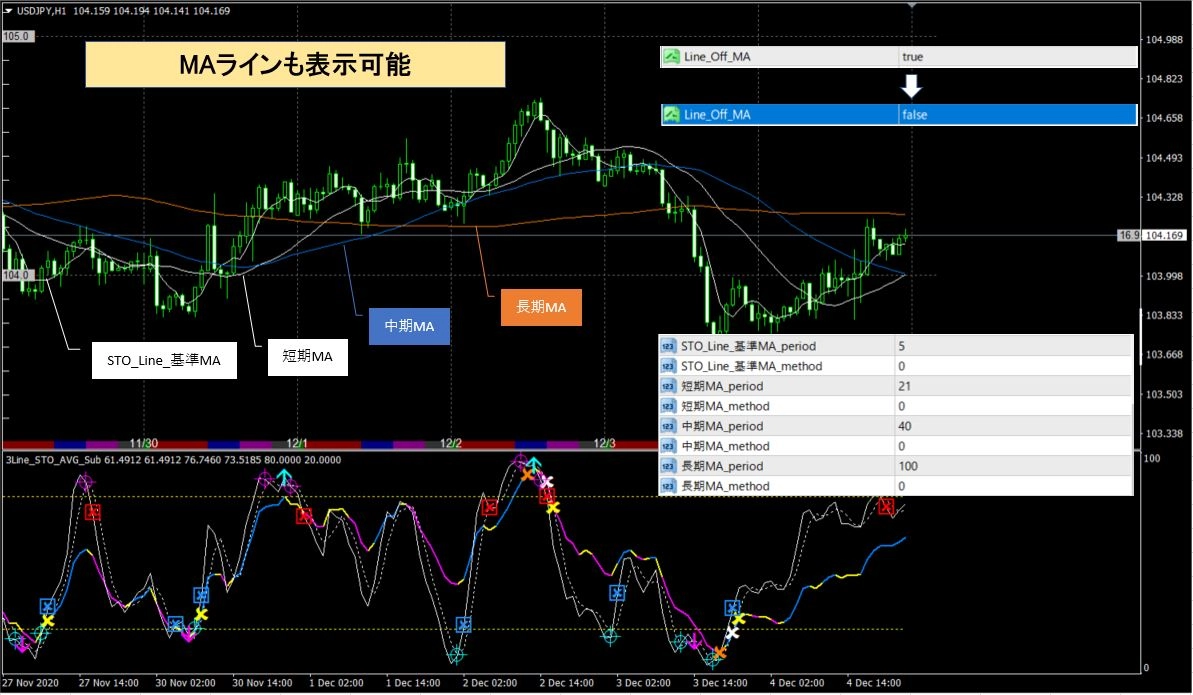
Task: Click the icon beside 中期MA_period
Action: (x=668, y=426)
